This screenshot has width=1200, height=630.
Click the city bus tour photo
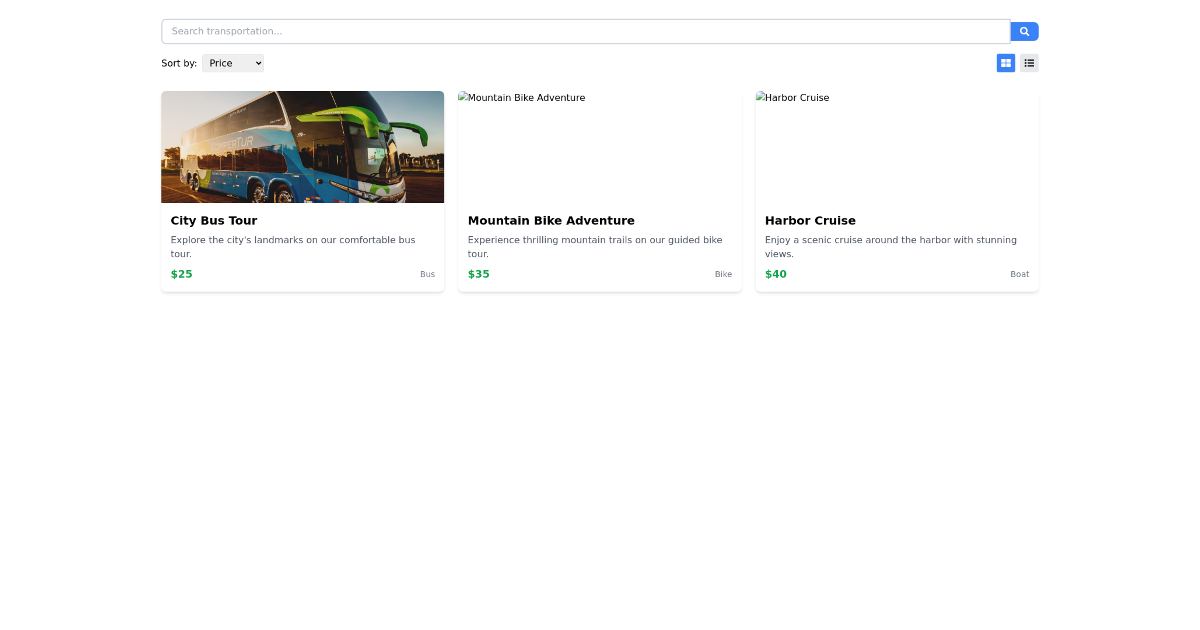[x=302, y=146]
